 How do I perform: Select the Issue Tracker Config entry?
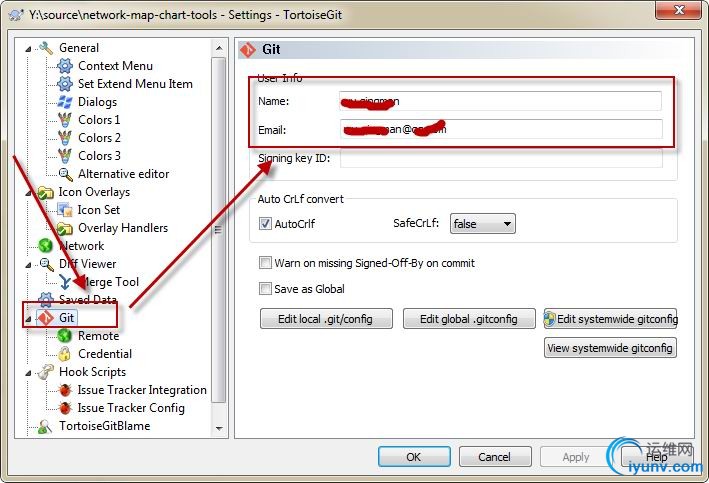(131, 408)
